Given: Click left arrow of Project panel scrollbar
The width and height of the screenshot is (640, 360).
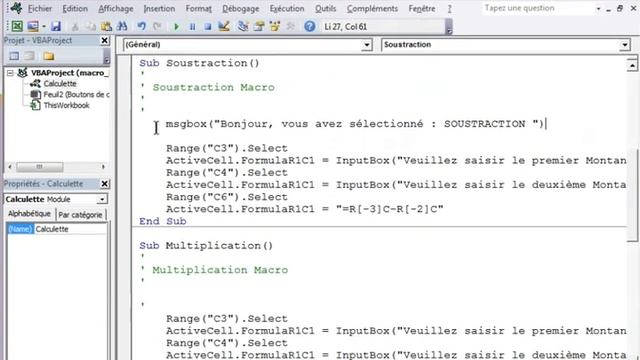Looking at the screenshot, I should coord(10,167).
